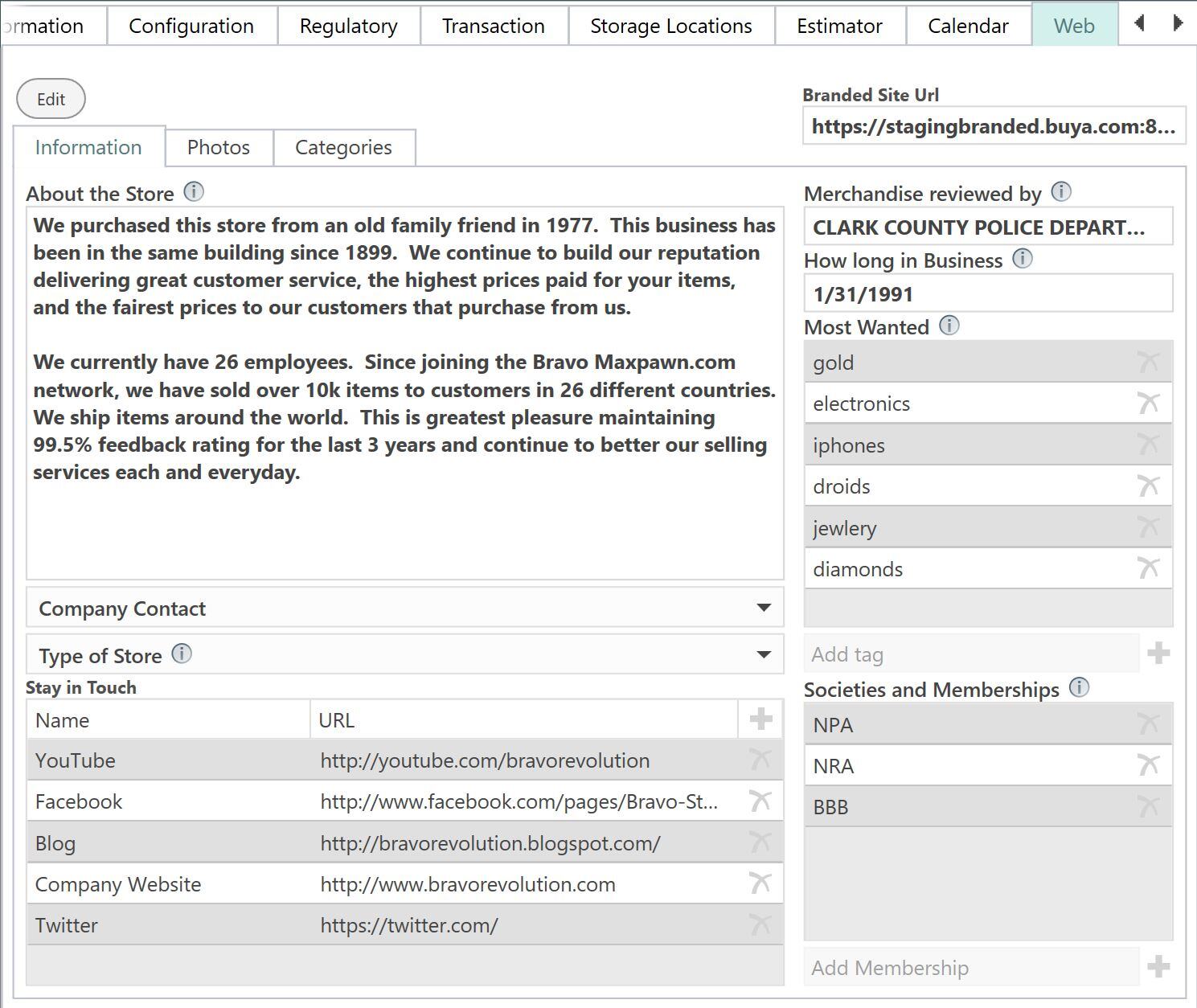The height and width of the screenshot is (1008, 1197).
Task: Remove the iphones tag
Action: (x=1148, y=445)
